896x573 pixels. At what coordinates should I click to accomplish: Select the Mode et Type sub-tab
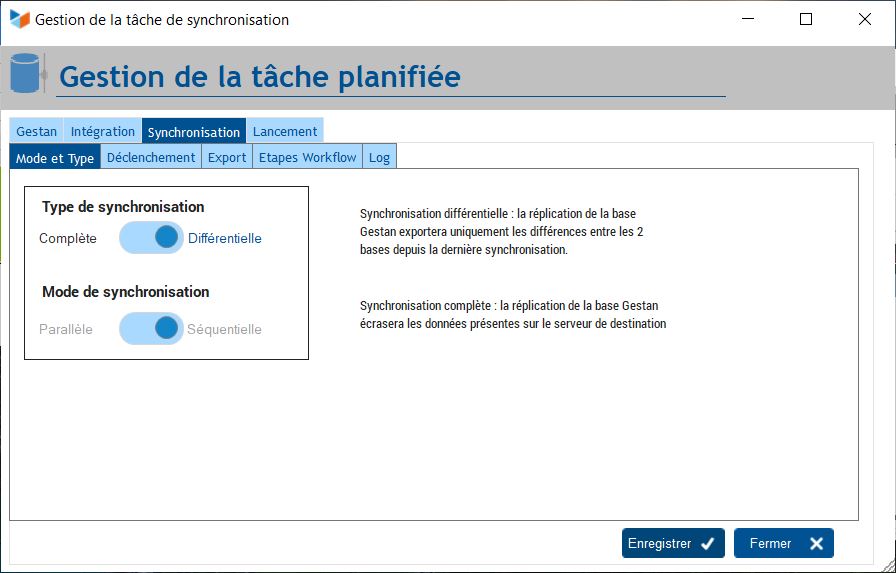pos(55,158)
